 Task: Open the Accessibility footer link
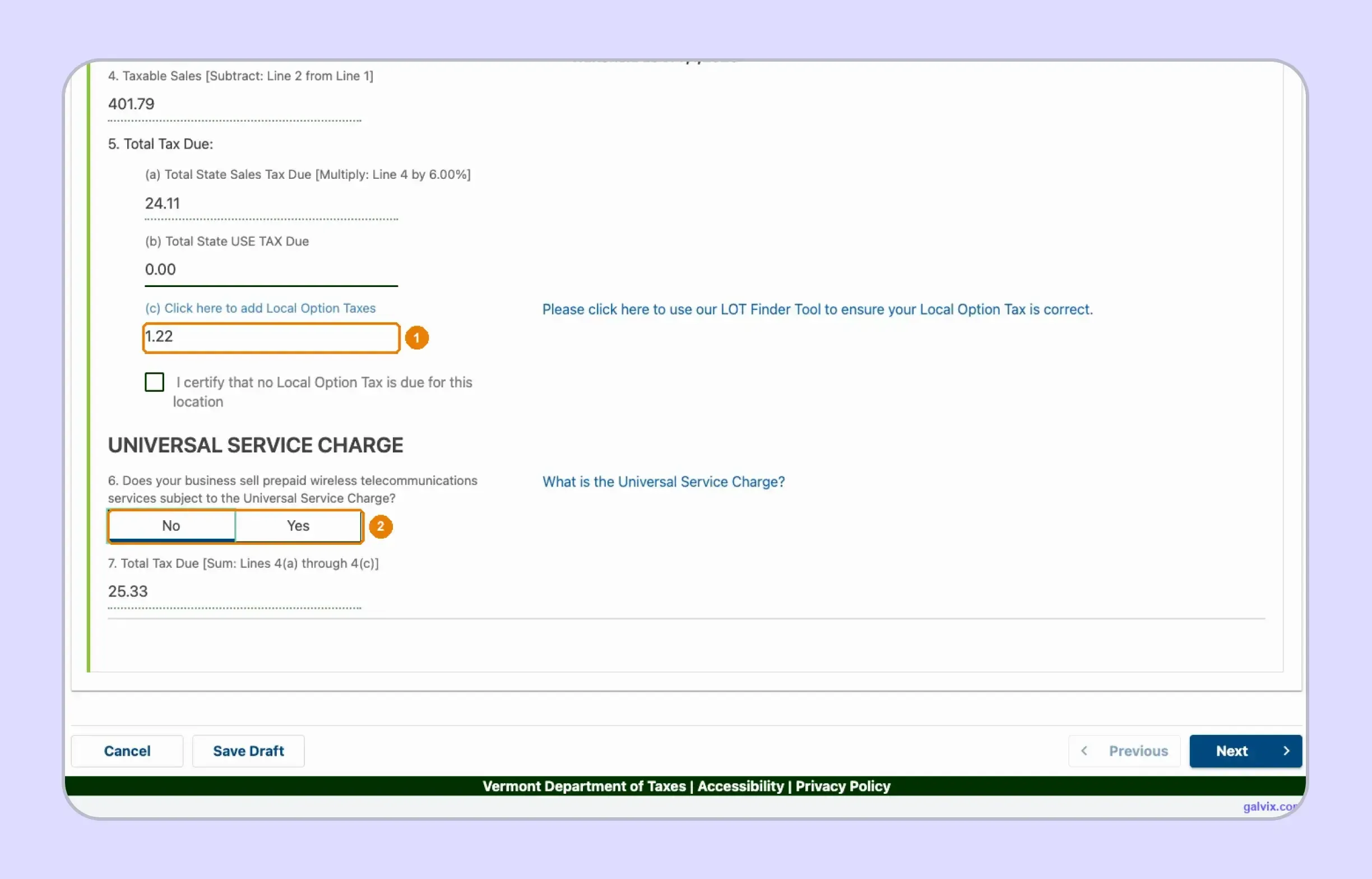(x=740, y=786)
